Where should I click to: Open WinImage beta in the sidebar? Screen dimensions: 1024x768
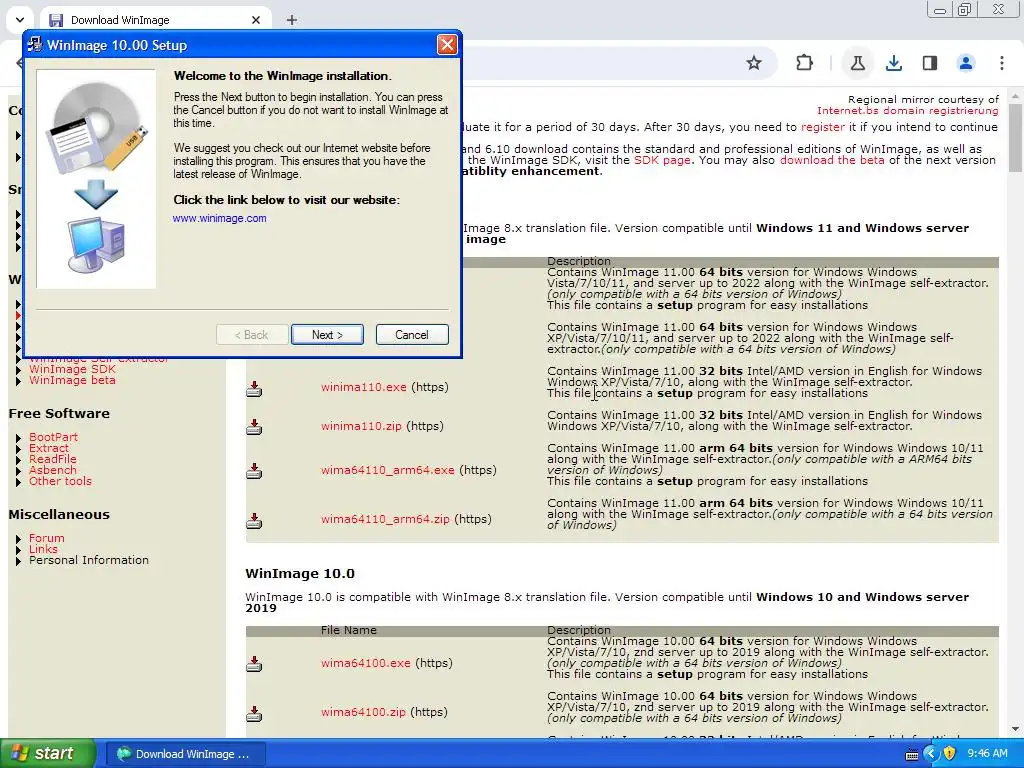(x=72, y=380)
